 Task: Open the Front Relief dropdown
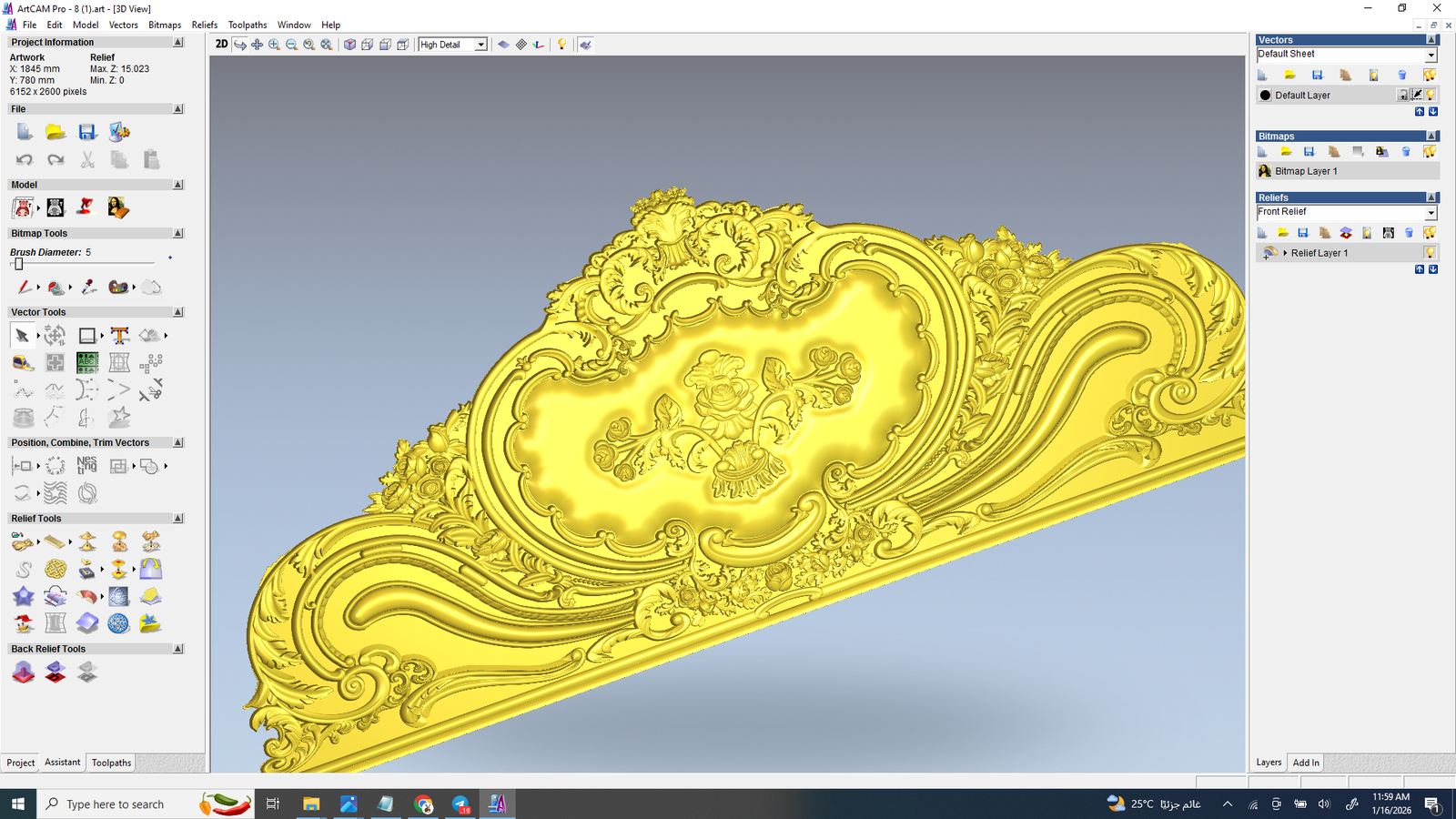1431,213
